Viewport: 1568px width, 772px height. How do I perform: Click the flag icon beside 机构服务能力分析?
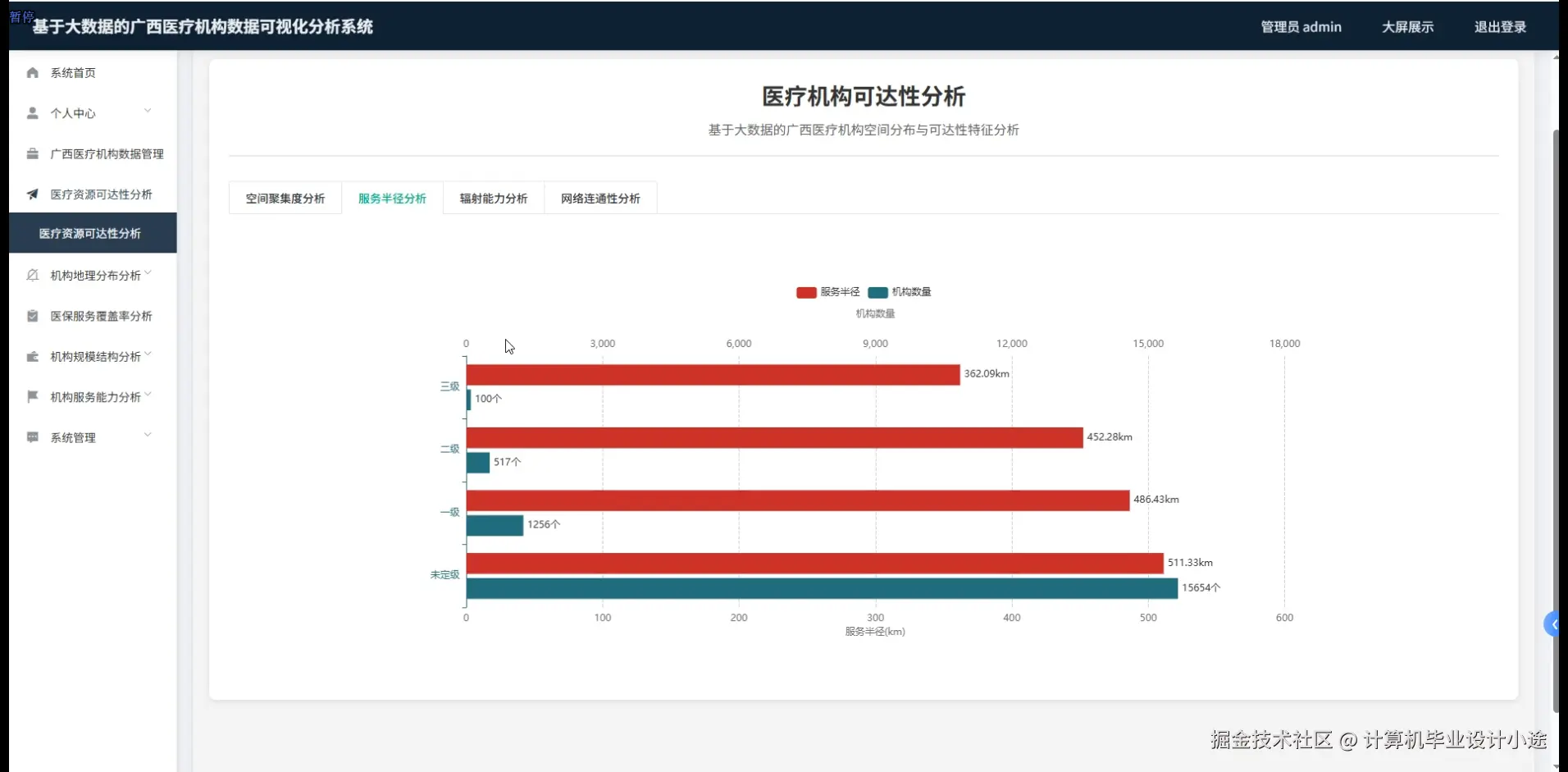[33, 397]
